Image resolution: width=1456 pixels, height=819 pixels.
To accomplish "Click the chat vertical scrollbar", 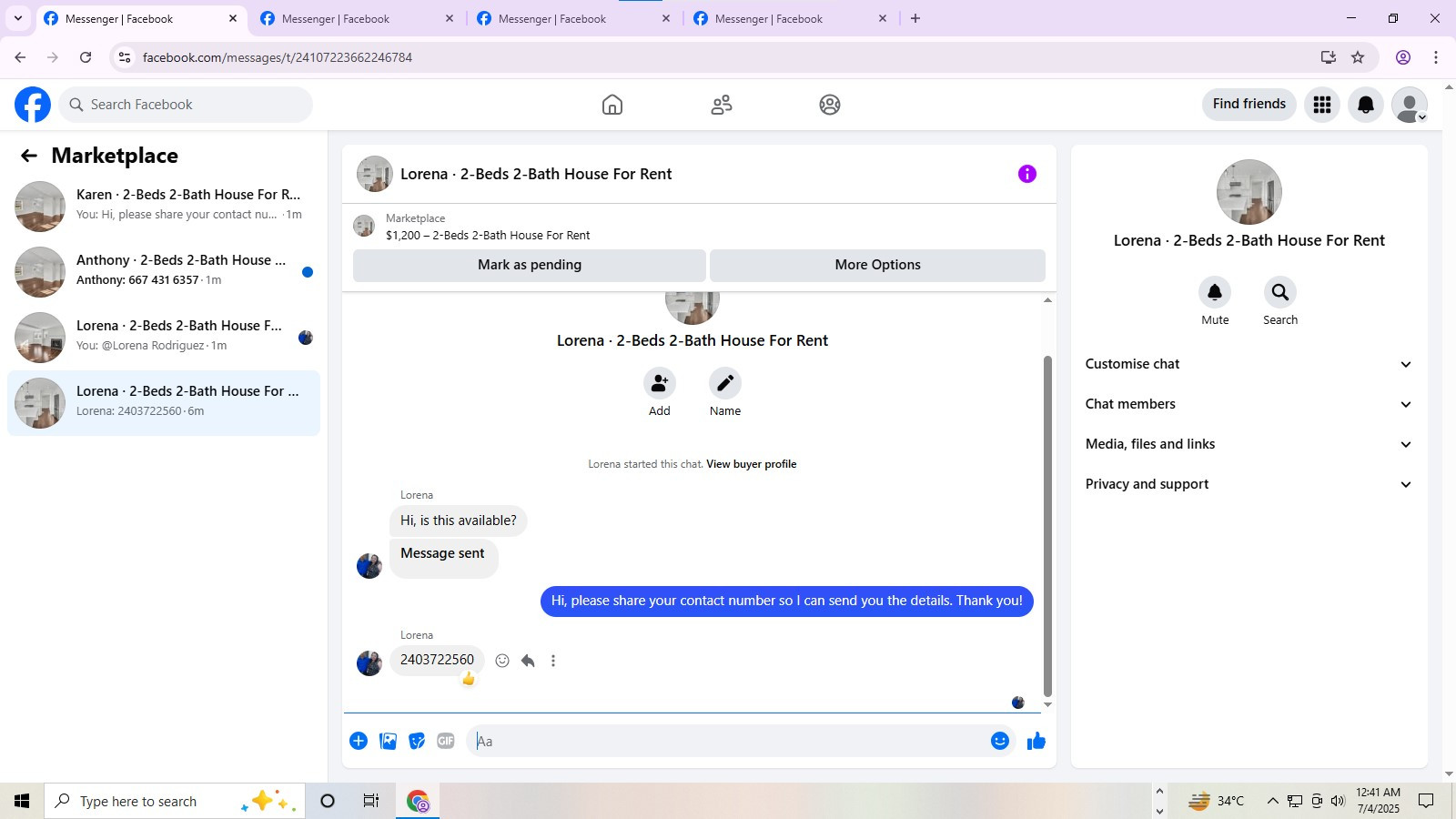I will pyautogui.click(x=1047, y=526).
